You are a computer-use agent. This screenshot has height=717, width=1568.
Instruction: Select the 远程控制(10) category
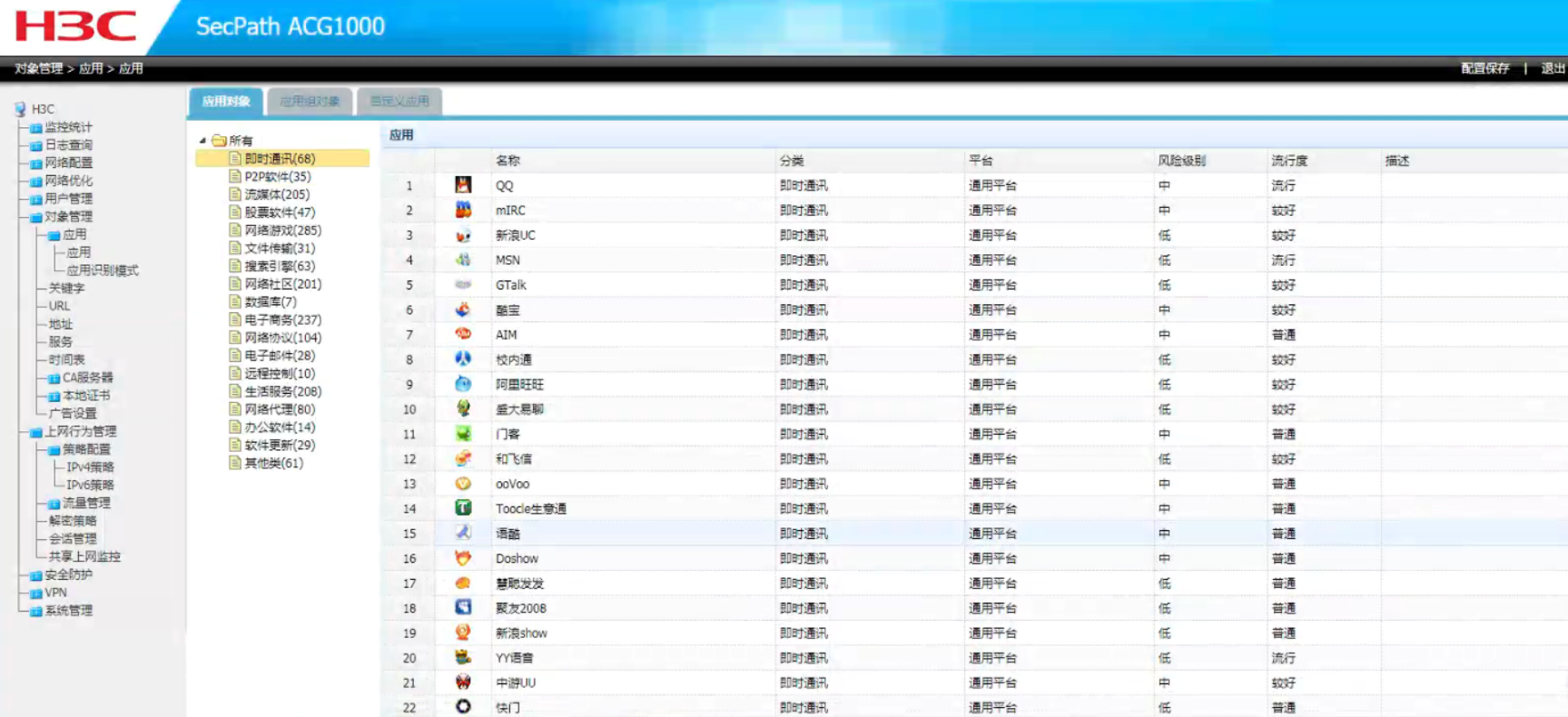[x=280, y=373]
